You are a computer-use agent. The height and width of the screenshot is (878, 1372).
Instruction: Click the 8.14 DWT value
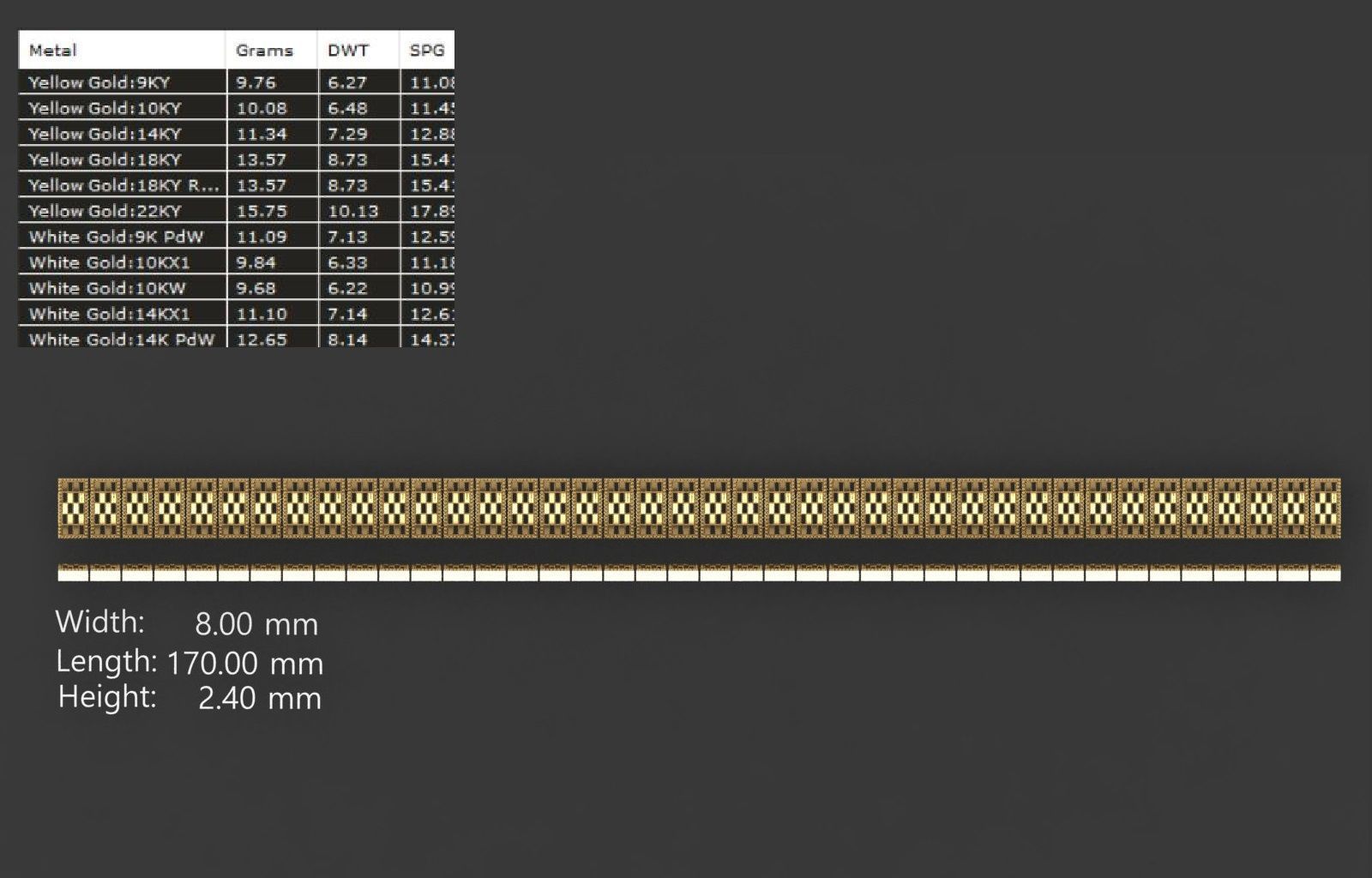click(x=347, y=339)
